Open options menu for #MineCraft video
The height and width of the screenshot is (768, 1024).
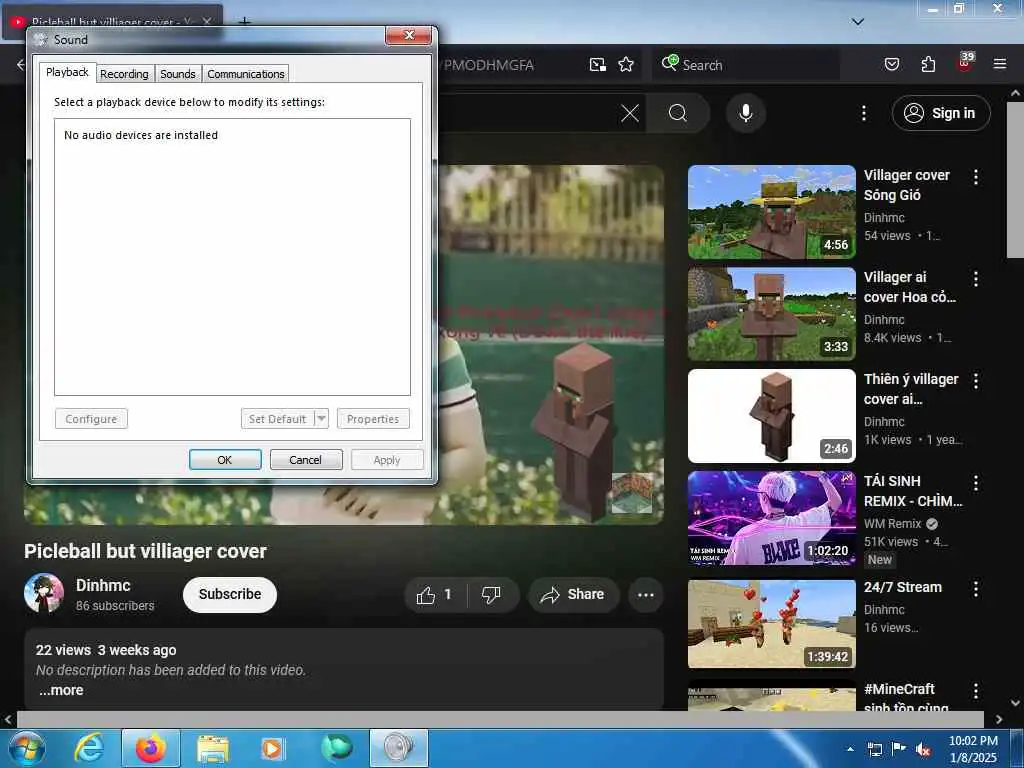click(975, 691)
